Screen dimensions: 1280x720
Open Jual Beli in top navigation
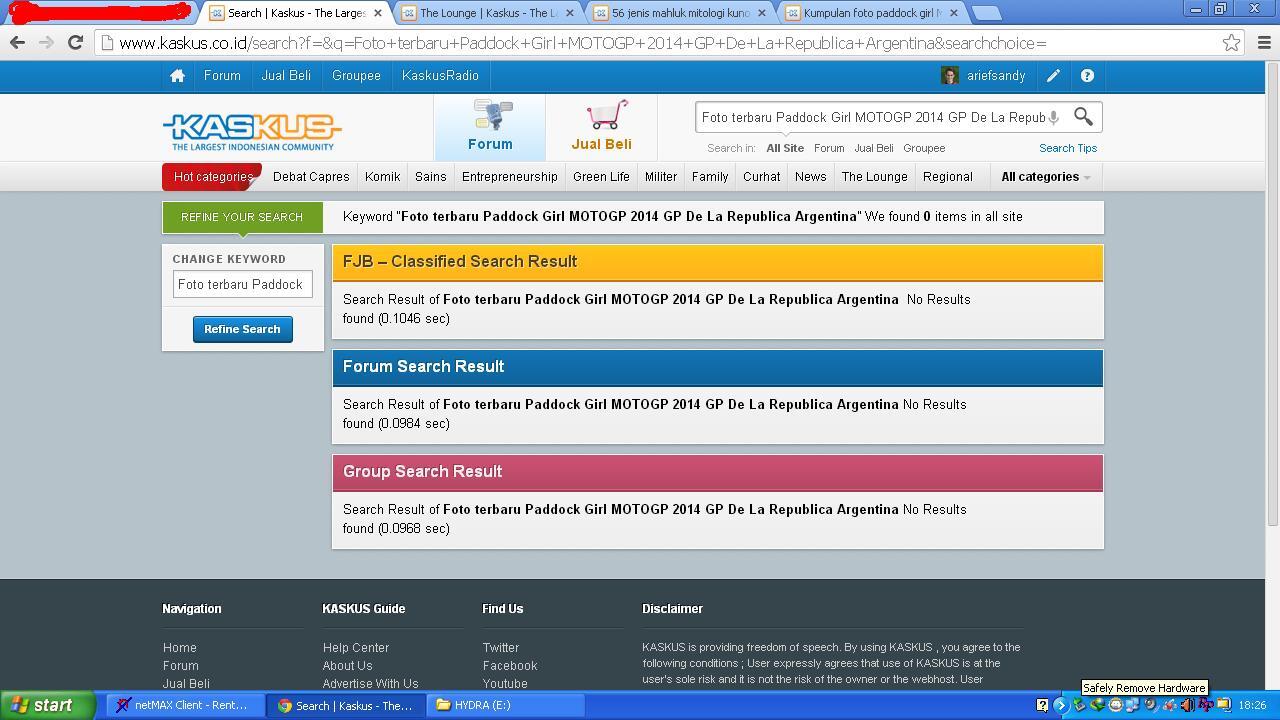tap(286, 76)
